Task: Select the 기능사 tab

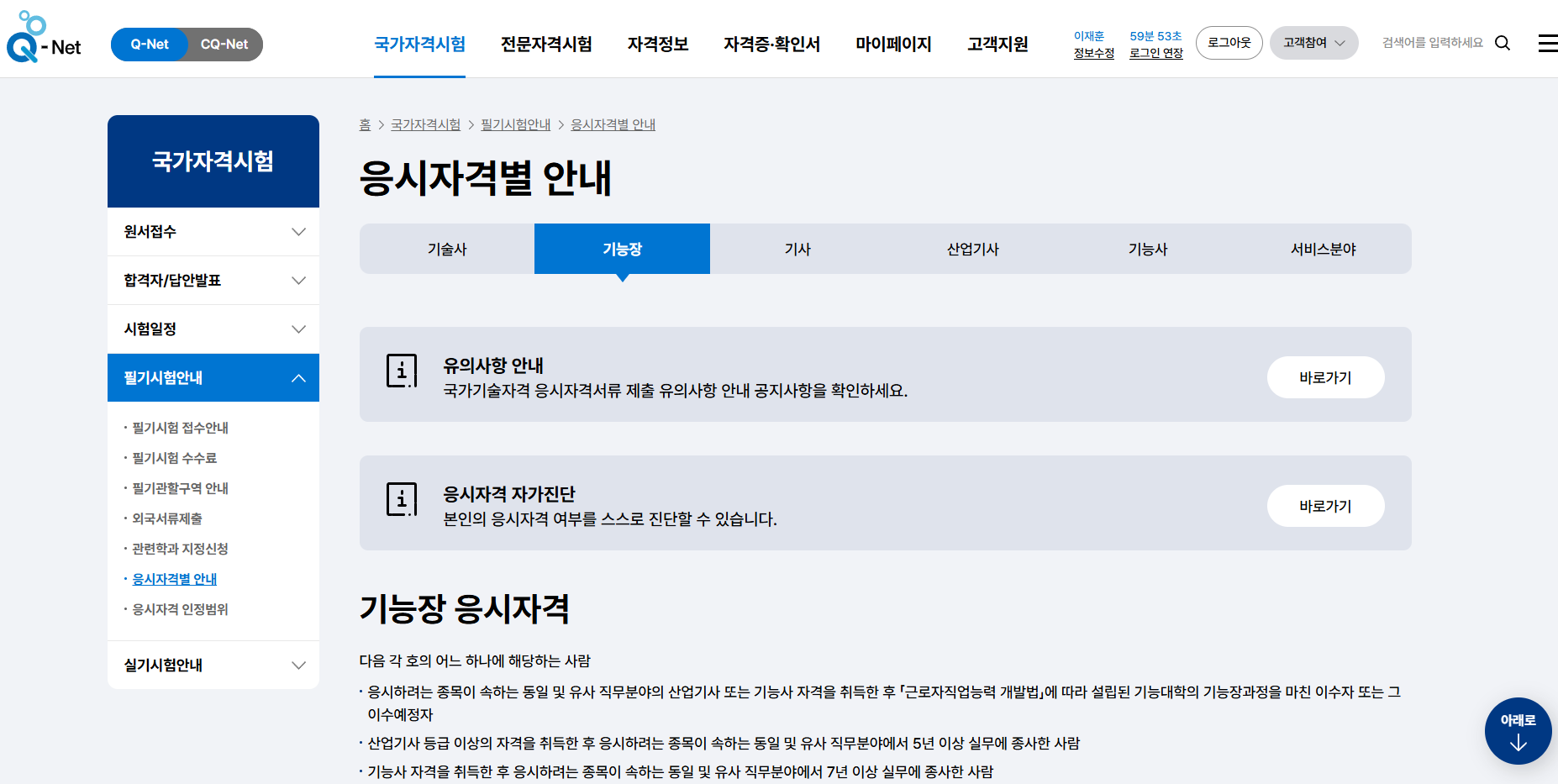Action: click(x=1148, y=249)
